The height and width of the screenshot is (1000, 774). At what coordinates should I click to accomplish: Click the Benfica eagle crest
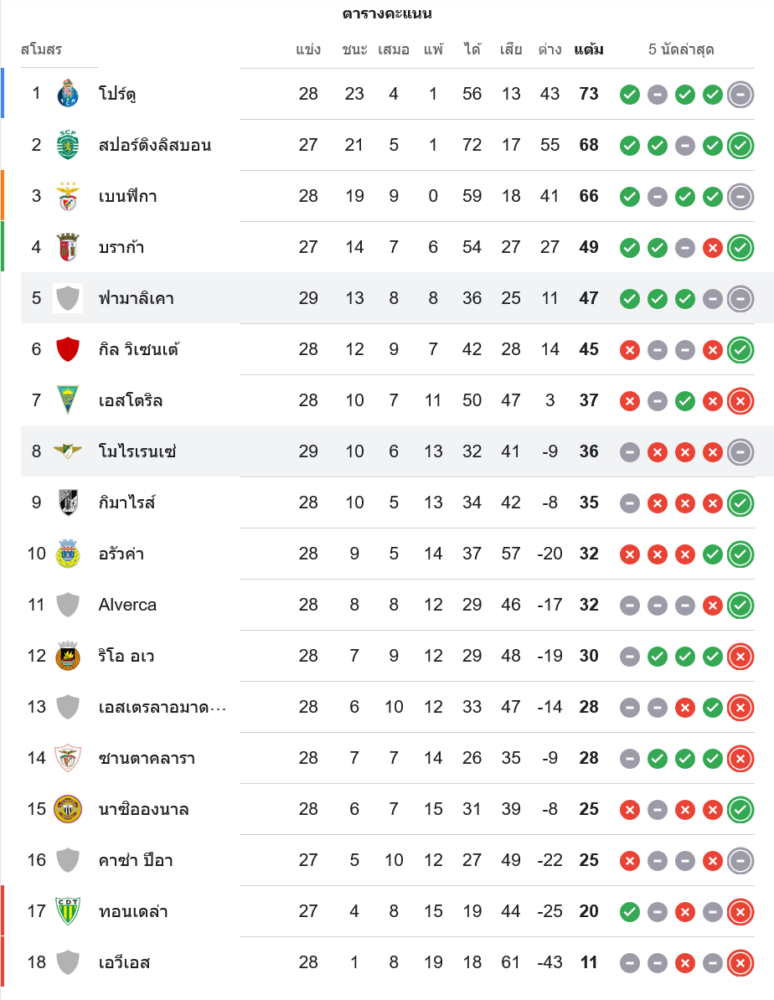[x=68, y=196]
